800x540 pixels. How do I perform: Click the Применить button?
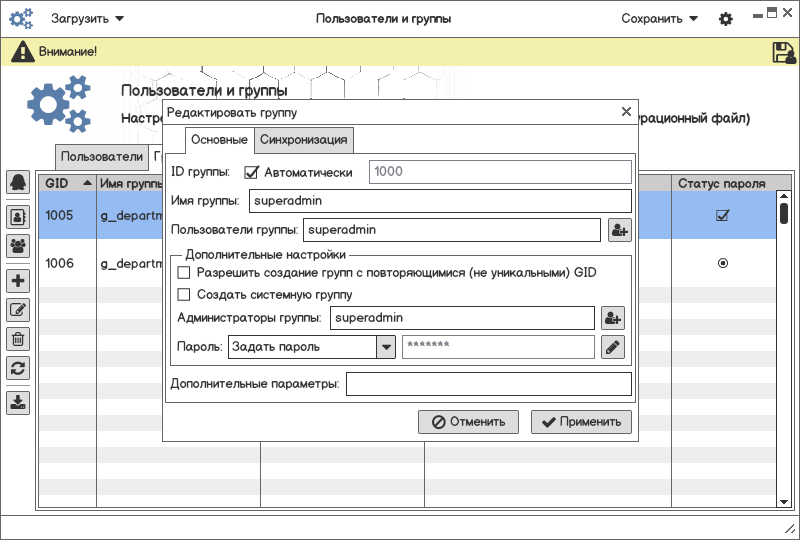(x=582, y=422)
